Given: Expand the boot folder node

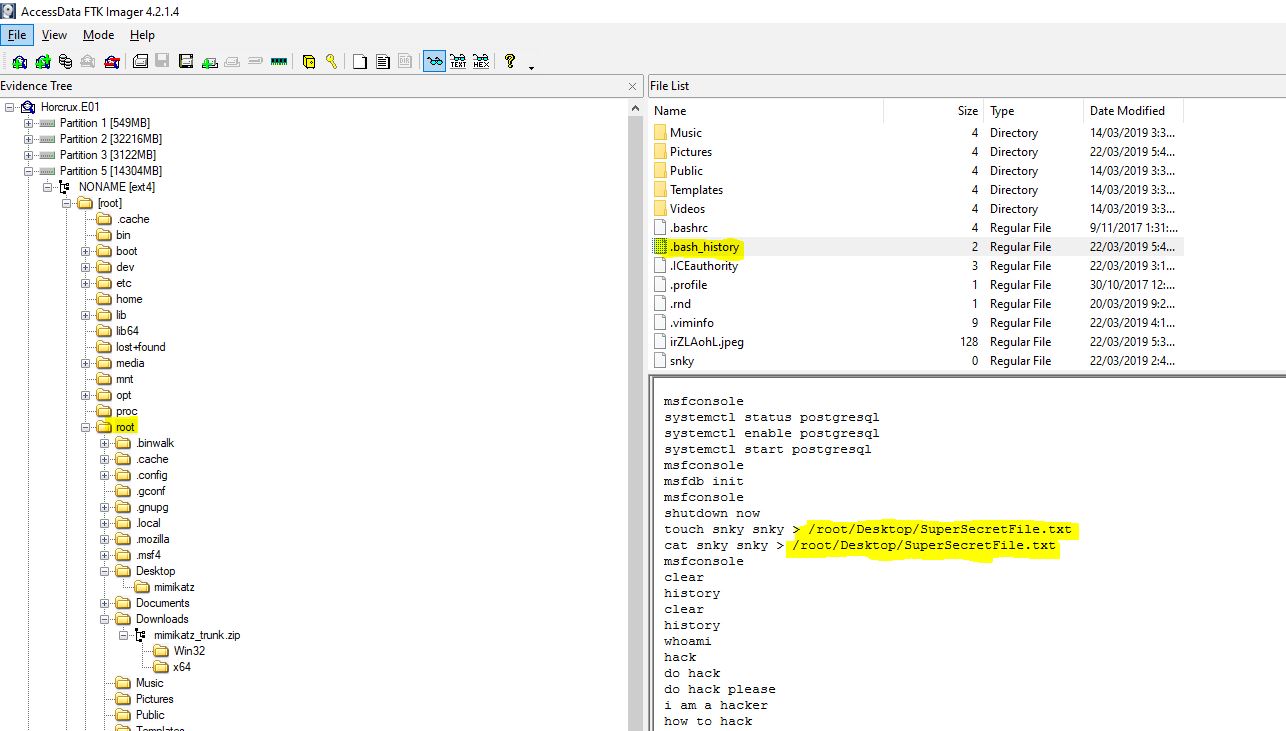Looking at the screenshot, I should [86, 251].
